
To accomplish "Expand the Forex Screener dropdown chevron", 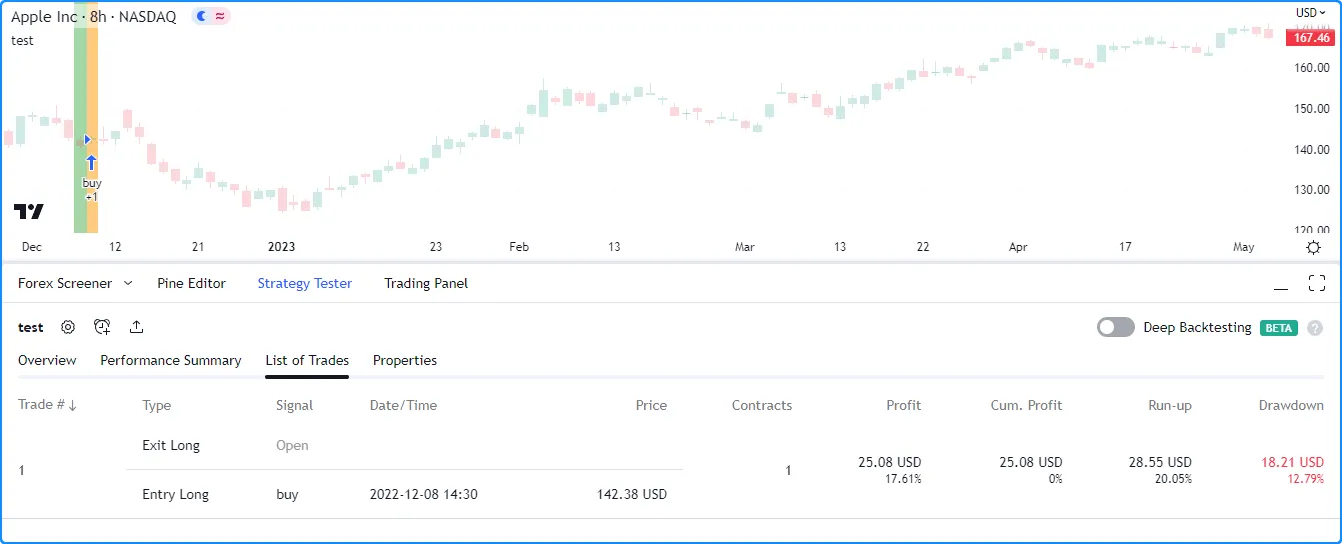I will (x=128, y=284).
